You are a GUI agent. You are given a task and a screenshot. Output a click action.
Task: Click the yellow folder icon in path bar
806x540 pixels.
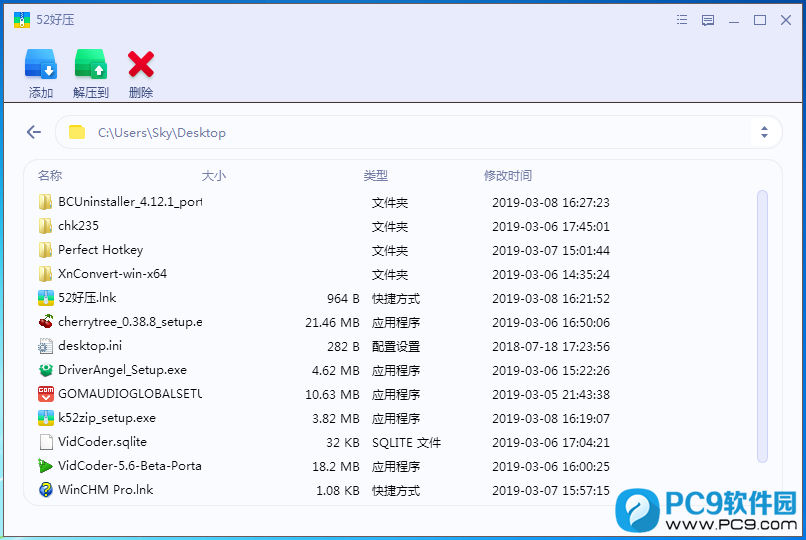pyautogui.click(x=77, y=132)
